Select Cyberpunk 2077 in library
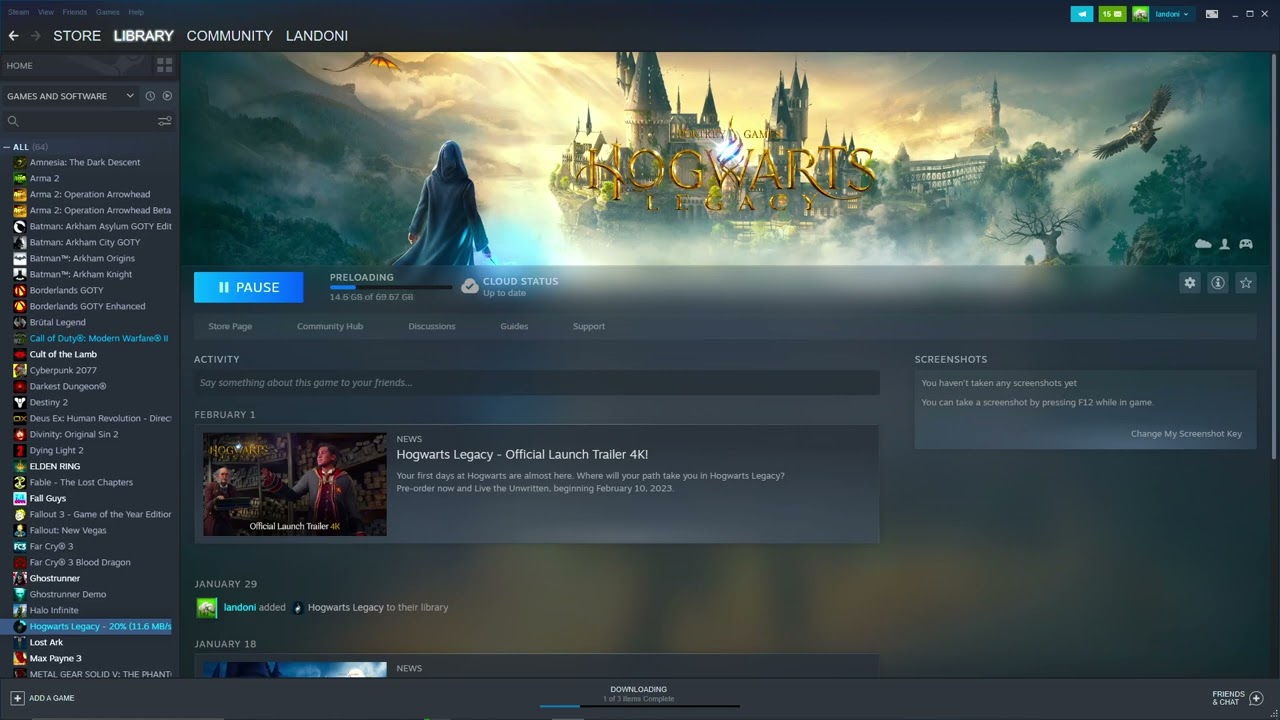The image size is (1280, 720). [63, 370]
